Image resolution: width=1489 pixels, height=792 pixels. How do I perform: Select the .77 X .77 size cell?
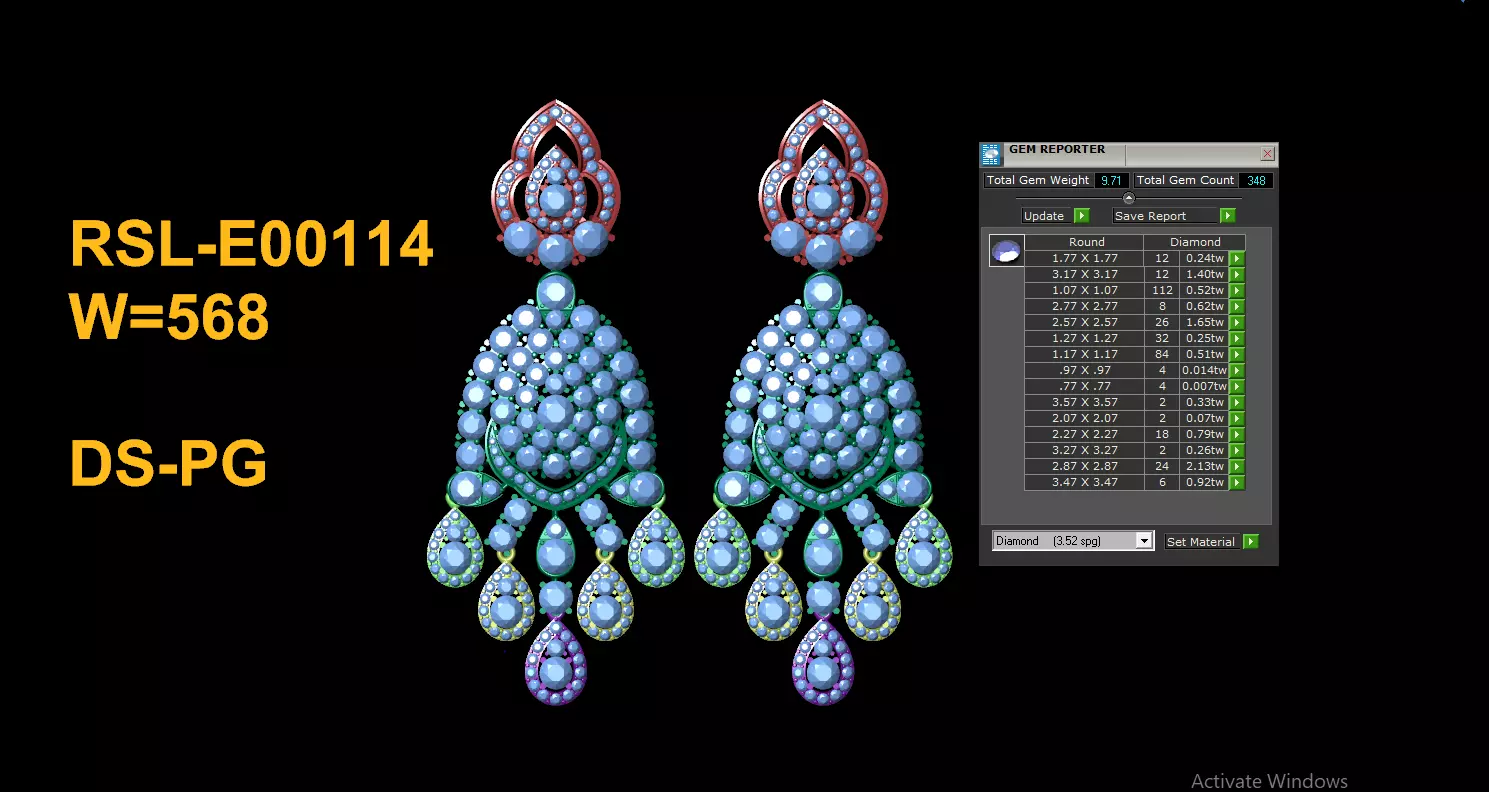click(x=1085, y=386)
